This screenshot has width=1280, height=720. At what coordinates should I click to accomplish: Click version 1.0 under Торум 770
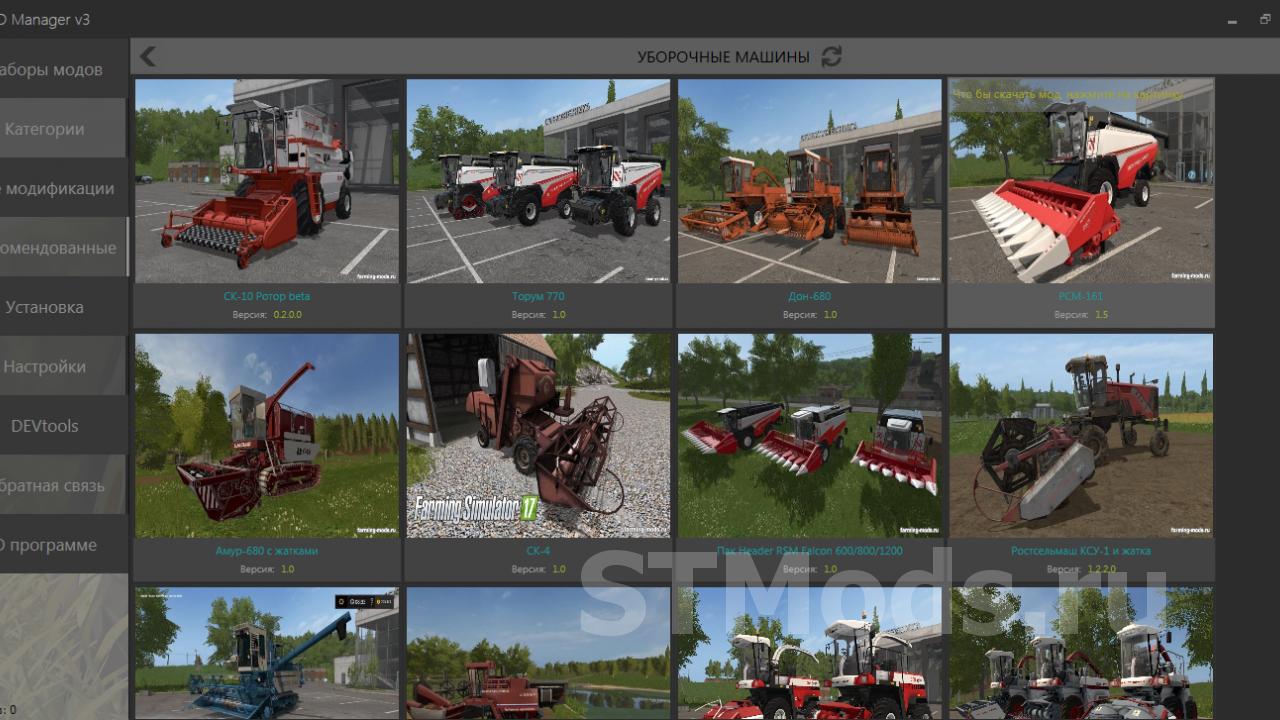(558, 315)
